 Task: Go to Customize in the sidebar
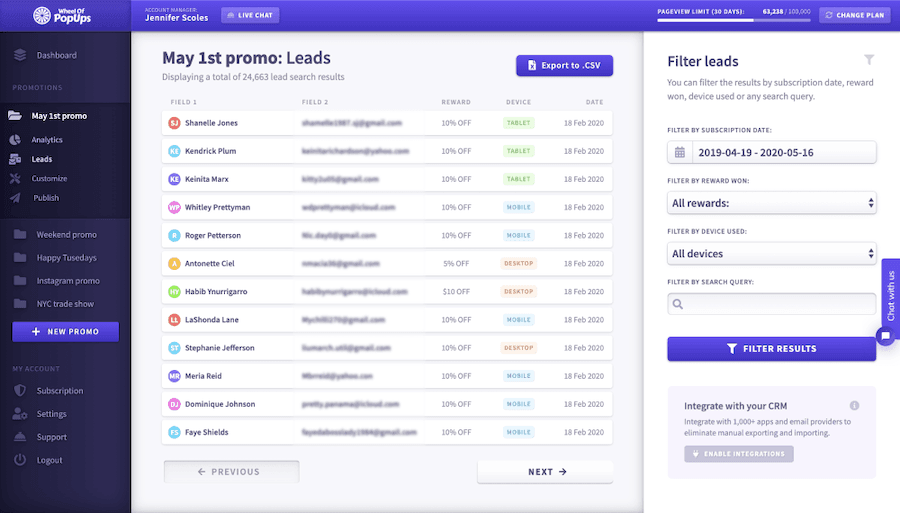click(x=49, y=178)
